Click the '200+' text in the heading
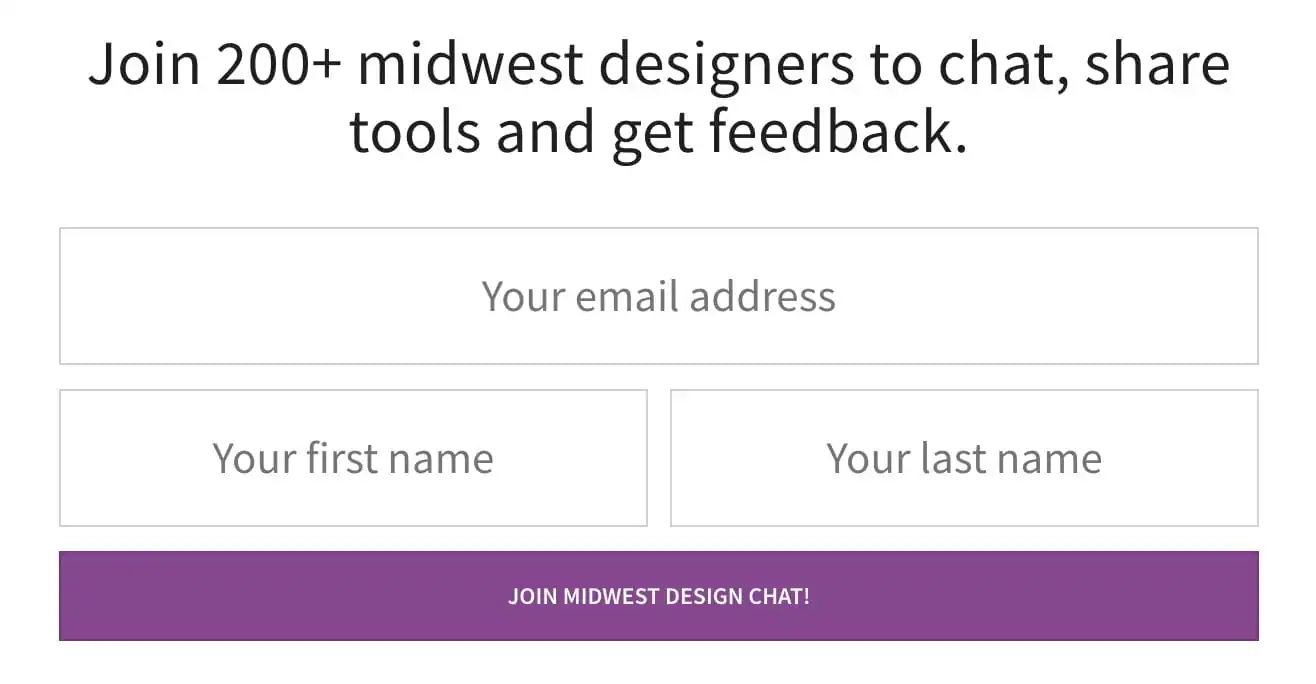Viewport: 1316px width, 684px height. (x=278, y=64)
